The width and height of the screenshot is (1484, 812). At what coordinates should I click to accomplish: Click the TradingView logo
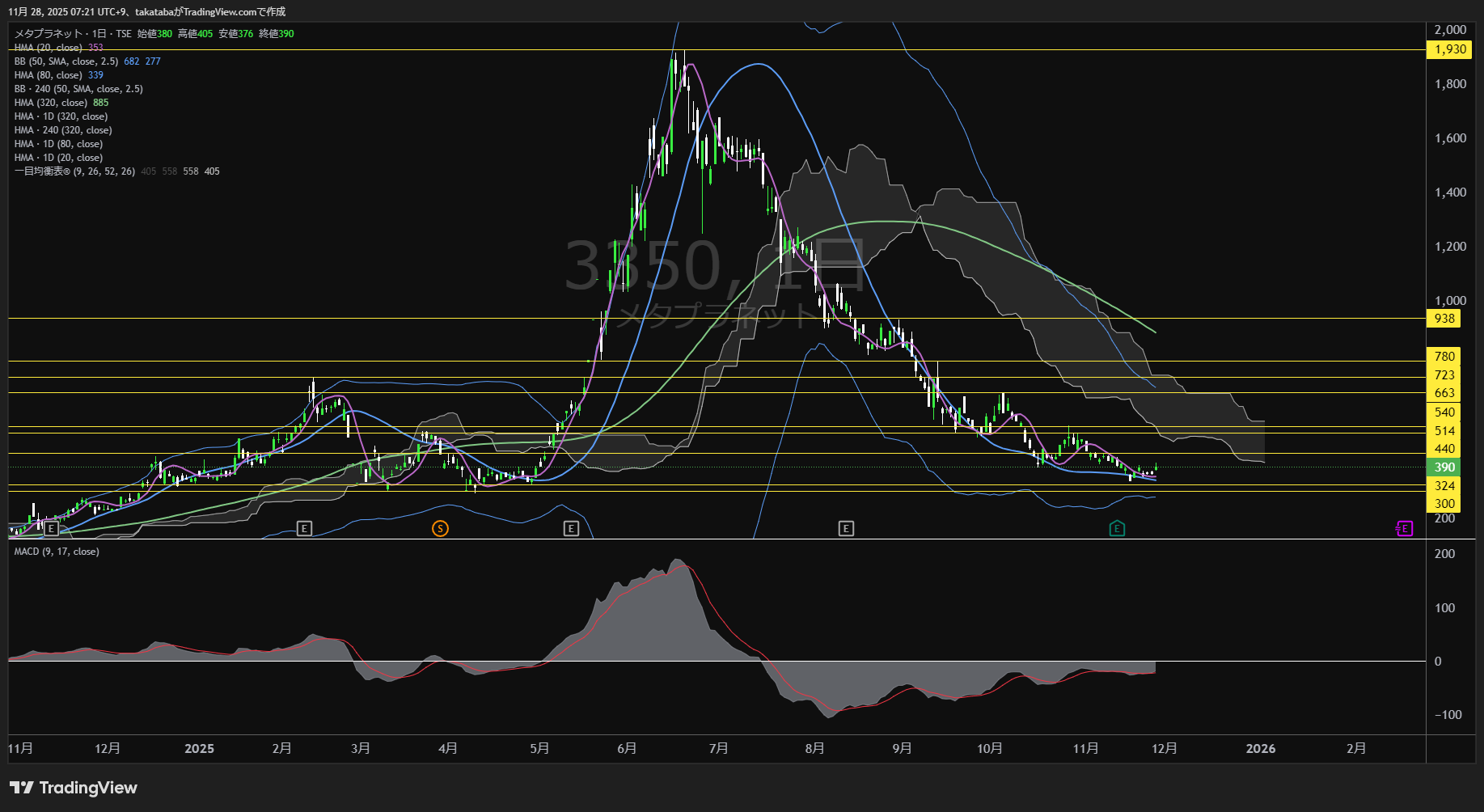[x=74, y=788]
